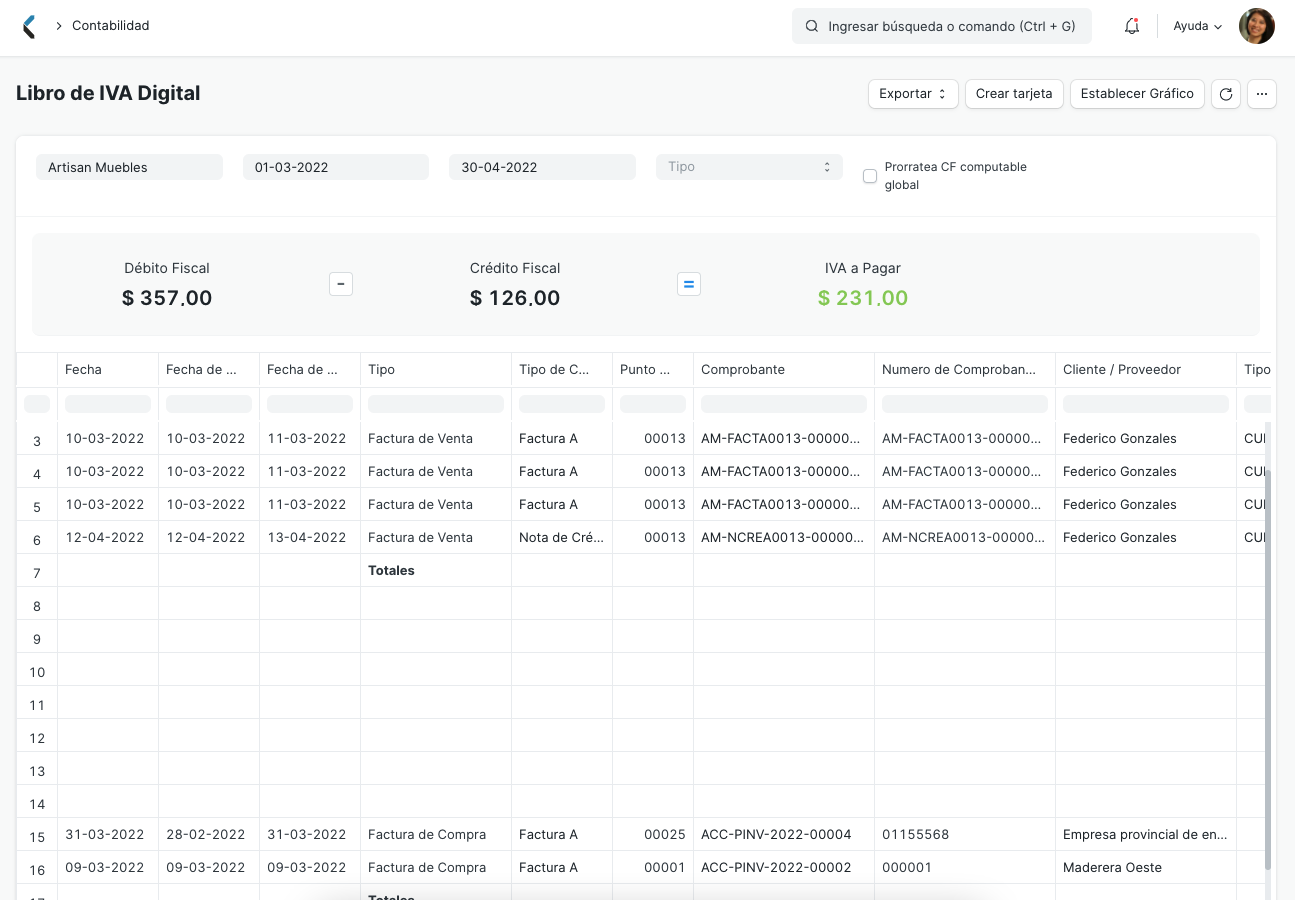
Task: Expand the Ayuda menu
Action: (1198, 26)
